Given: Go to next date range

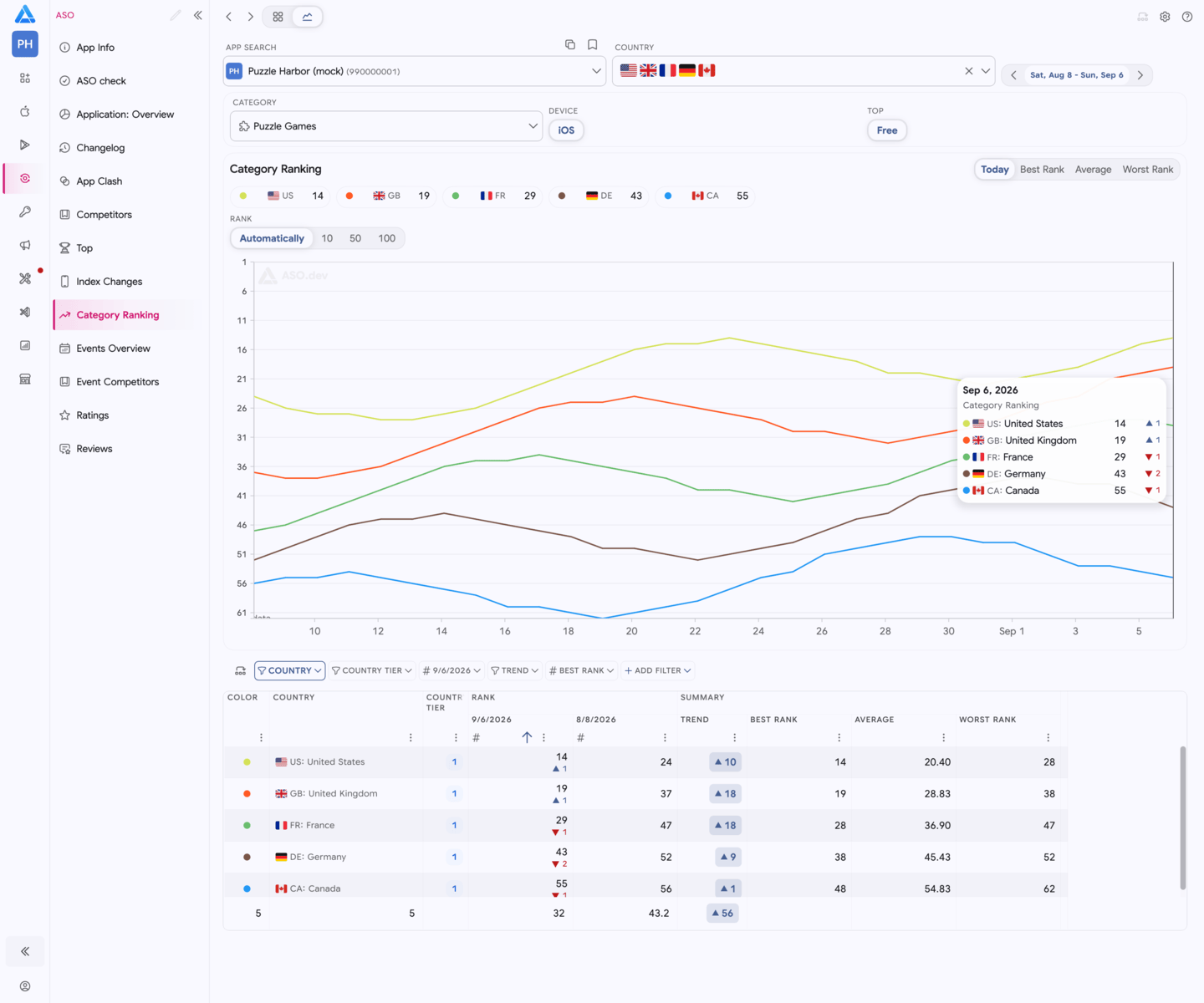Looking at the screenshot, I should [x=1140, y=75].
